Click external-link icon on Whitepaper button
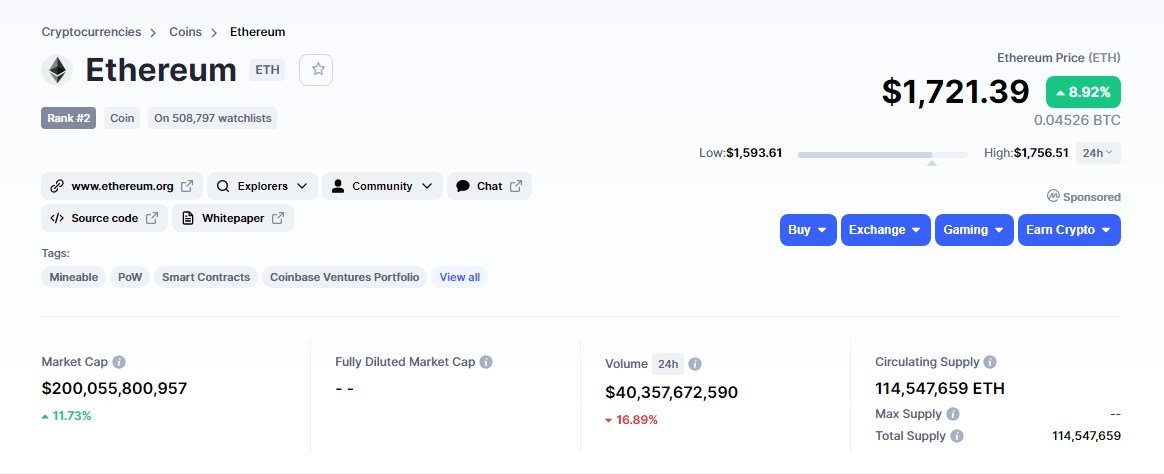The width and height of the screenshot is (1164, 474). (278, 218)
